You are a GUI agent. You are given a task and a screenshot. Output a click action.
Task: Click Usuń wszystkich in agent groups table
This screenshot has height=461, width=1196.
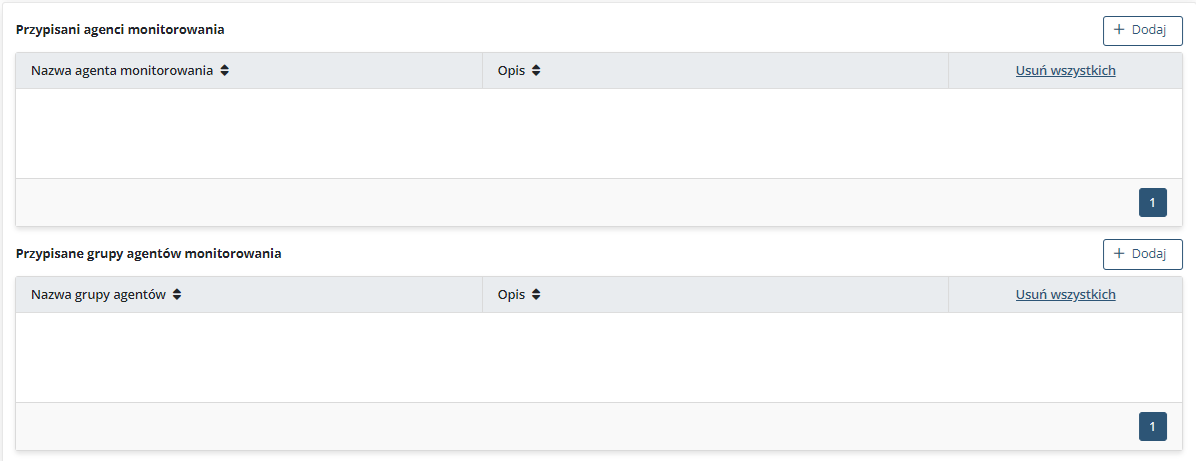click(x=1065, y=295)
